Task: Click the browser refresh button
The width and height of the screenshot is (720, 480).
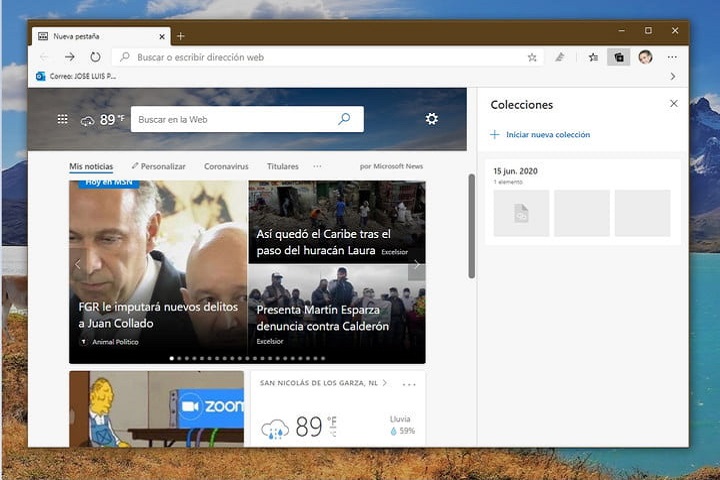Action: click(95, 57)
